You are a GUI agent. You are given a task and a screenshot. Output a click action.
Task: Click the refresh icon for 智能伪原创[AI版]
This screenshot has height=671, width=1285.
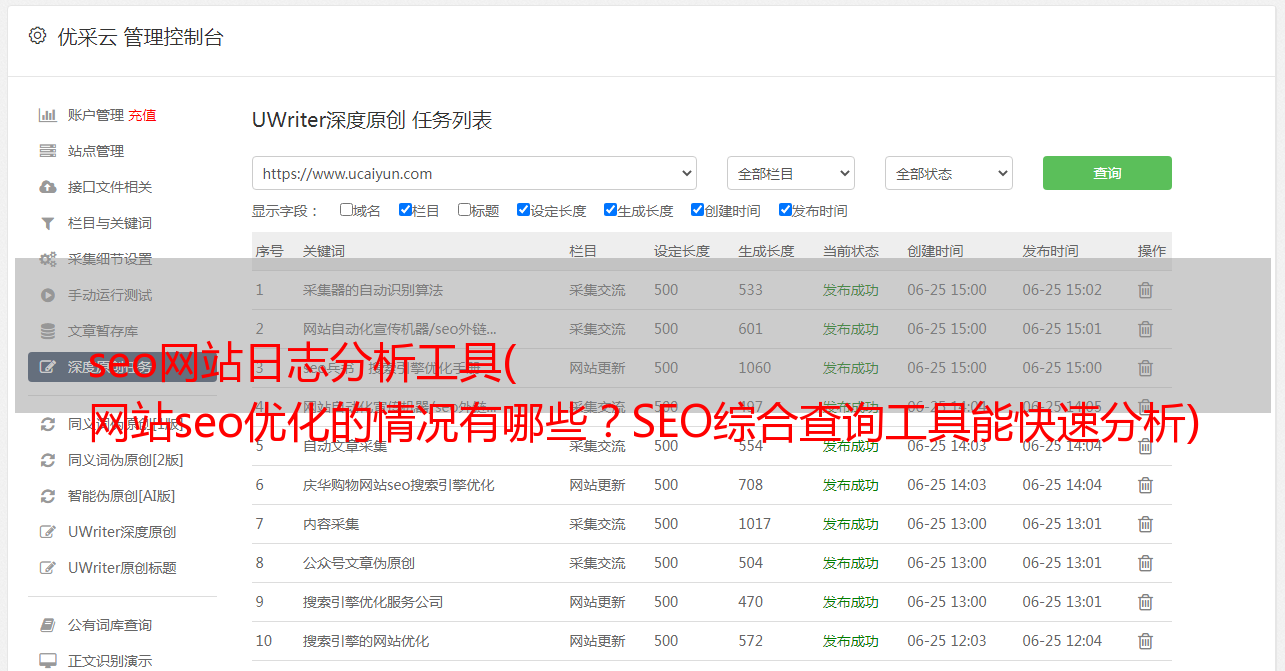[x=47, y=496]
